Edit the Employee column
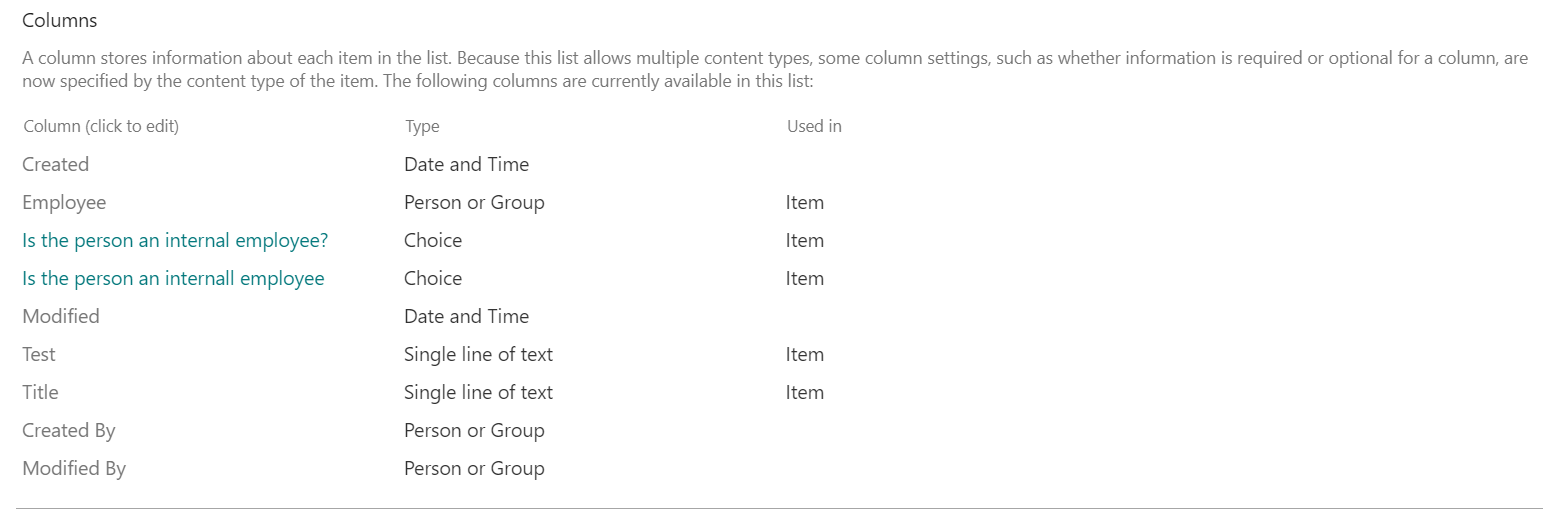 pyautogui.click(x=64, y=202)
